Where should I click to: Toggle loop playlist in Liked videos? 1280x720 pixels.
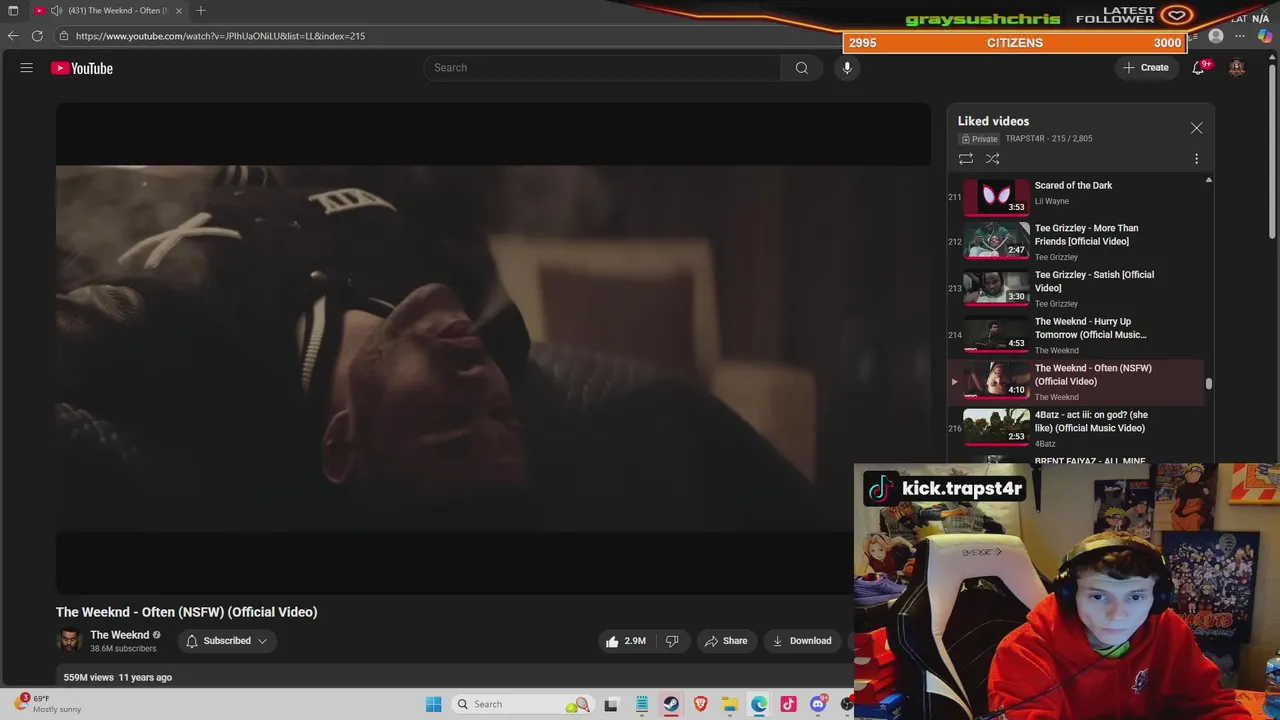pos(965,159)
